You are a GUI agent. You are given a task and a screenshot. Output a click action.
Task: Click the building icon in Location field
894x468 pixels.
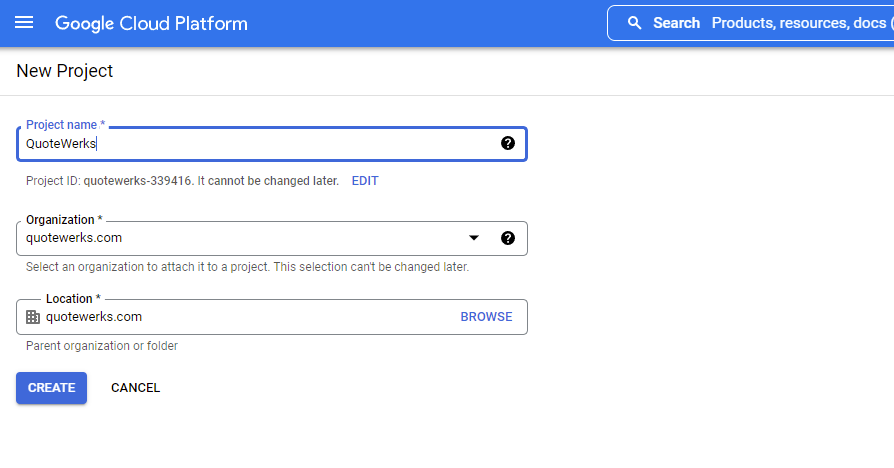(33, 317)
